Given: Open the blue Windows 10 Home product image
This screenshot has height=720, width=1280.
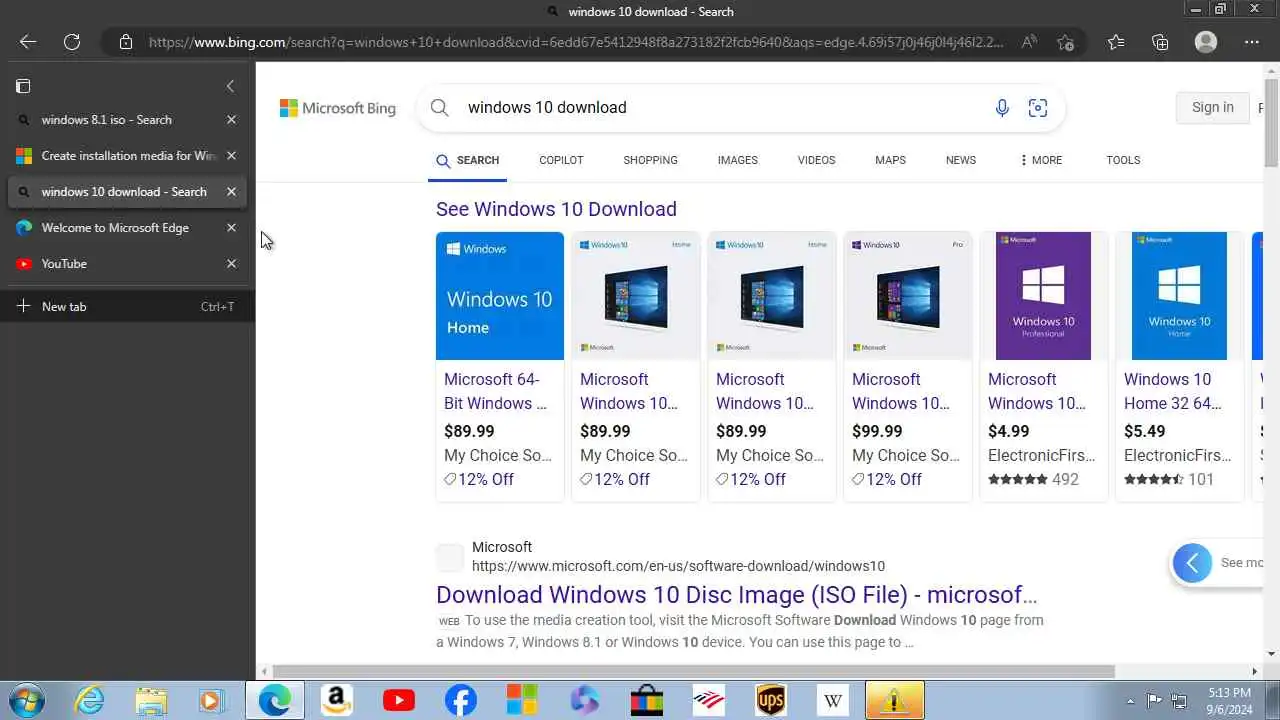Looking at the screenshot, I should [x=500, y=296].
